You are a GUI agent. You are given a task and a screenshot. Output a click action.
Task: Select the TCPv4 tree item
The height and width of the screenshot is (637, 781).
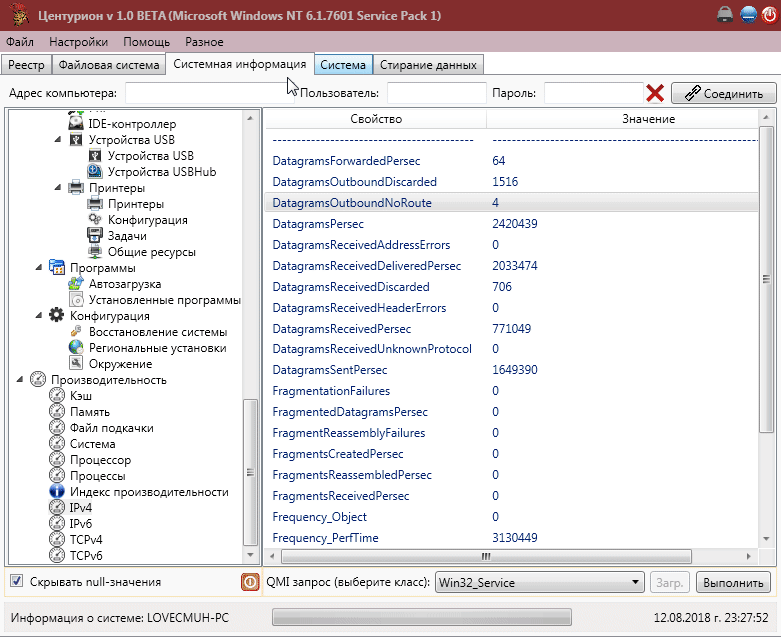(86, 539)
